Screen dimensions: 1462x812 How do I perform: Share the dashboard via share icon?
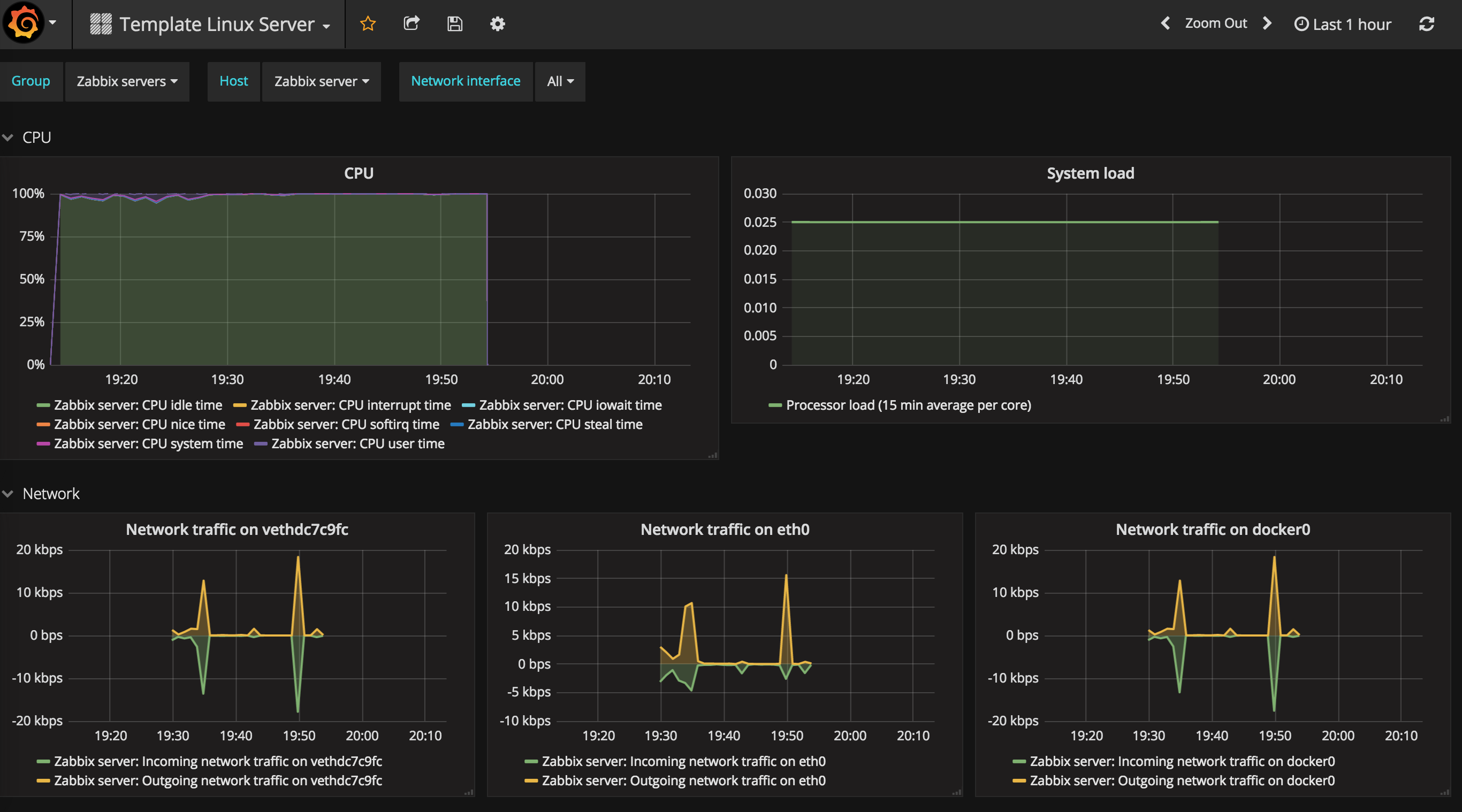(x=412, y=24)
